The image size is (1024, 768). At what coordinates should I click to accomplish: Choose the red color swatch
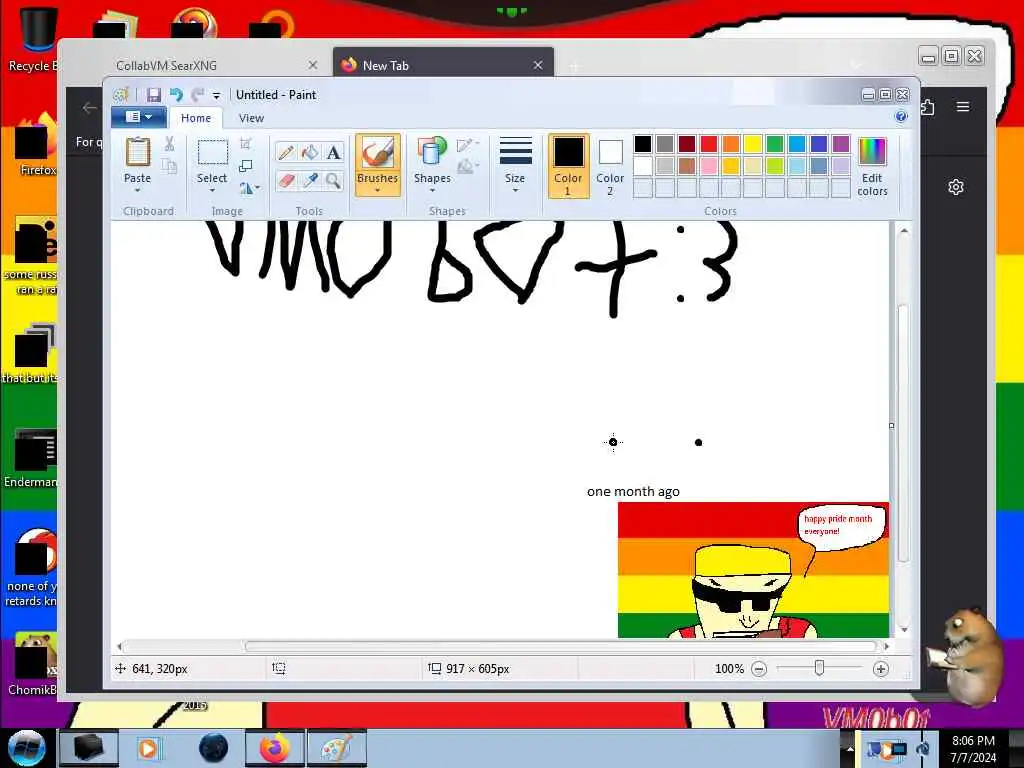click(709, 144)
